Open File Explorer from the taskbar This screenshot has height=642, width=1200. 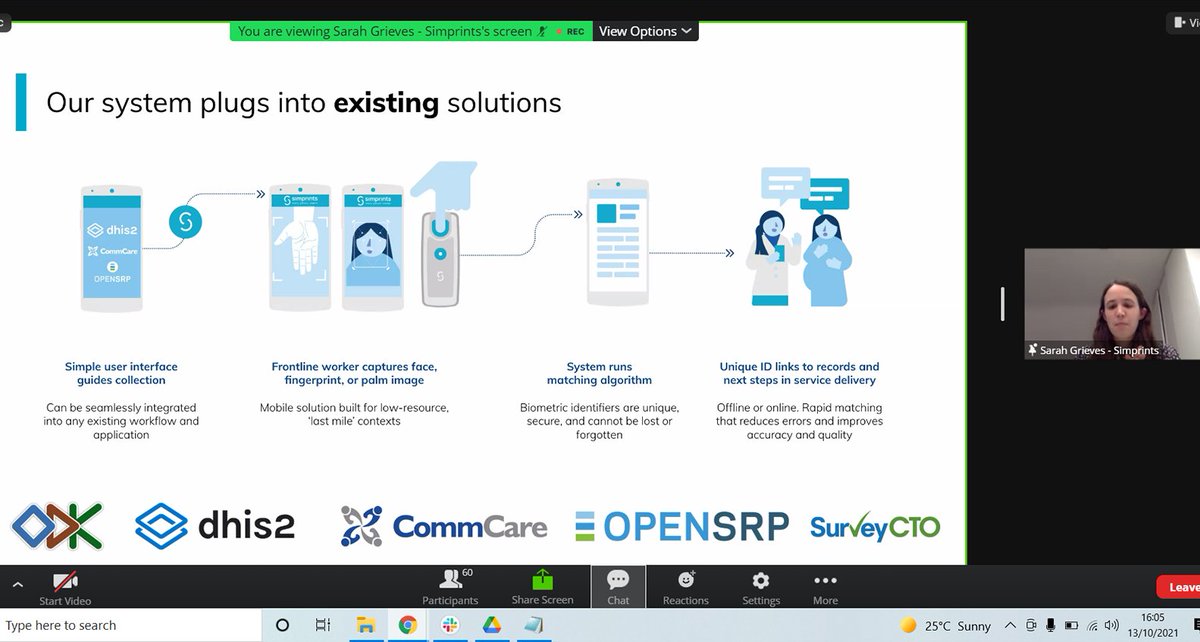point(365,625)
